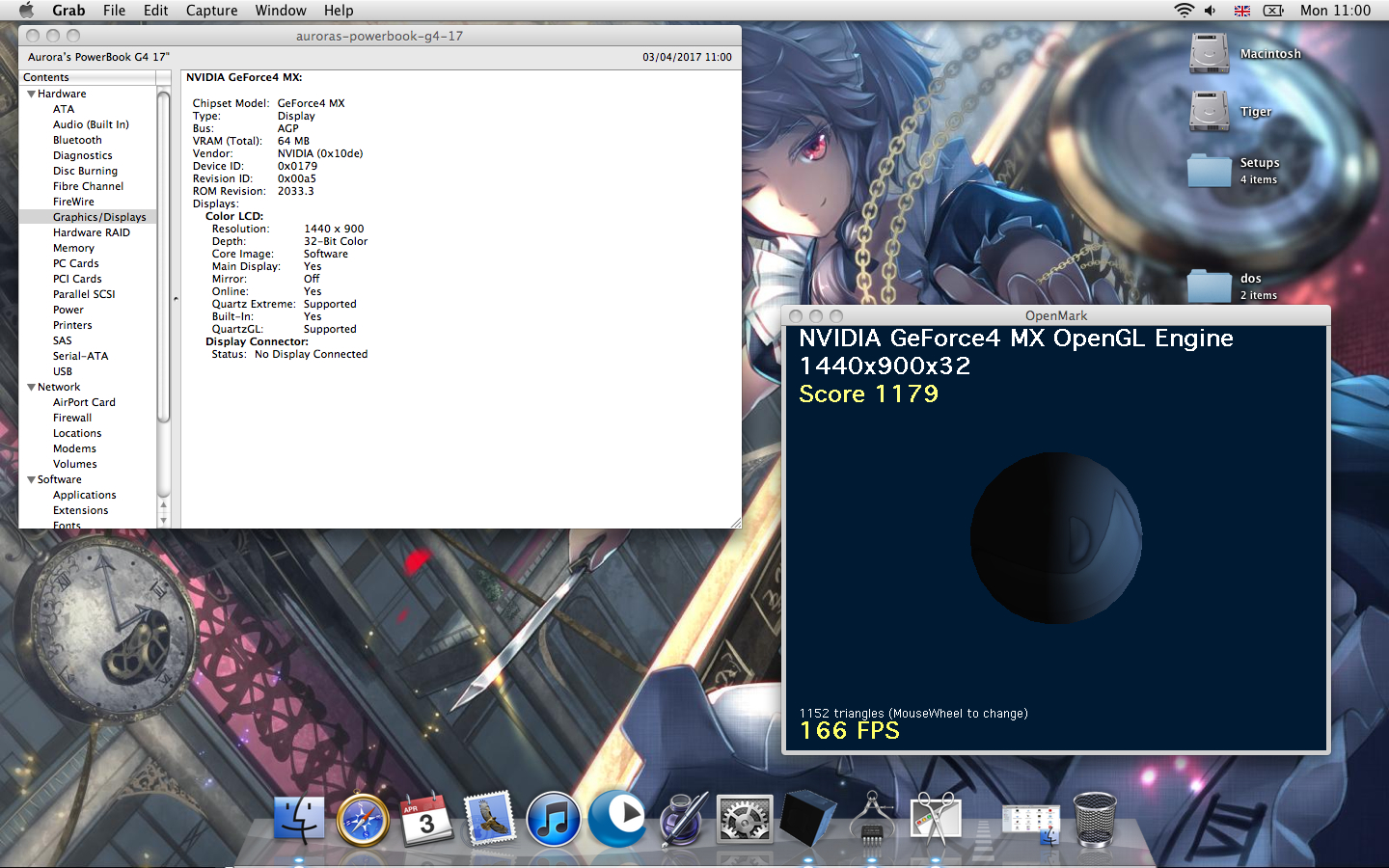The image size is (1389, 868).
Task: Select Memory in the Hardware list
Action: (73, 248)
